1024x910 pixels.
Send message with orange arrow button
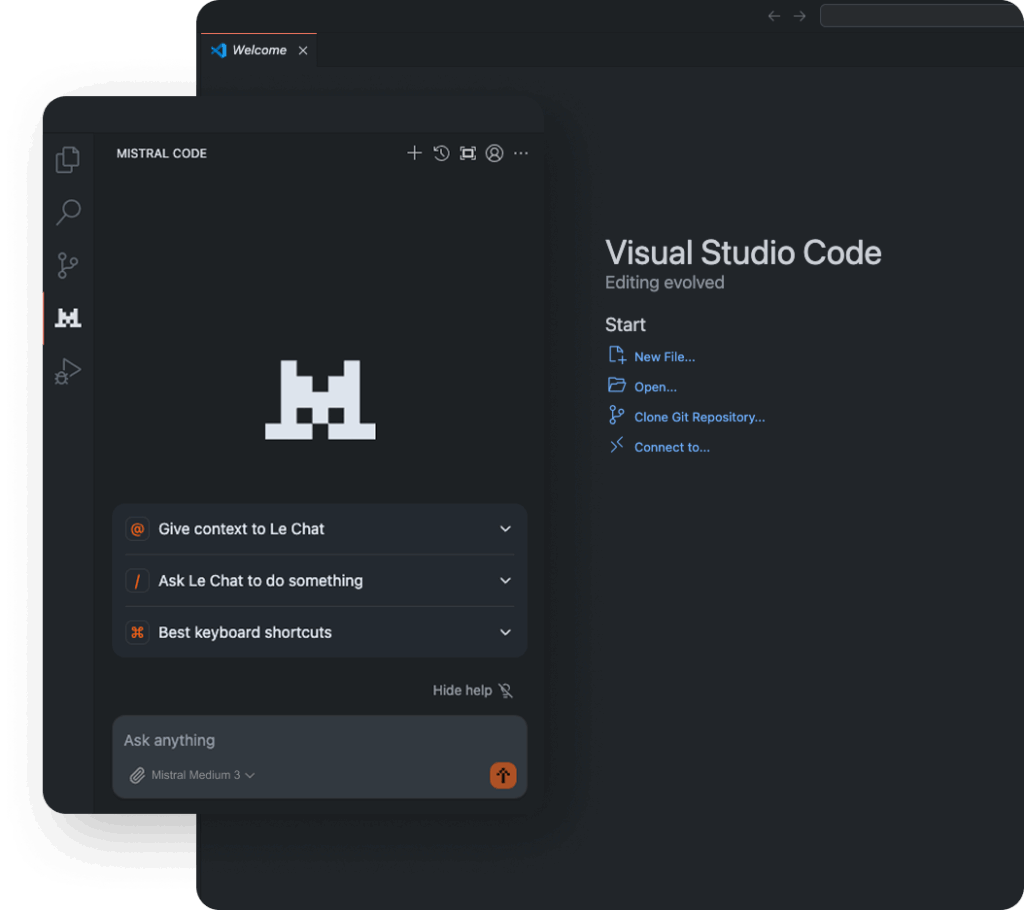pos(503,775)
